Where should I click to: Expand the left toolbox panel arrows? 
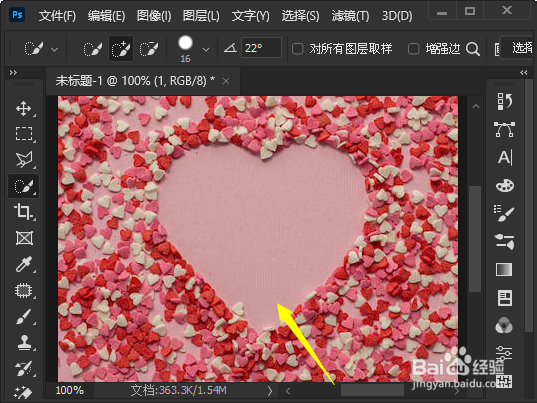(13, 73)
